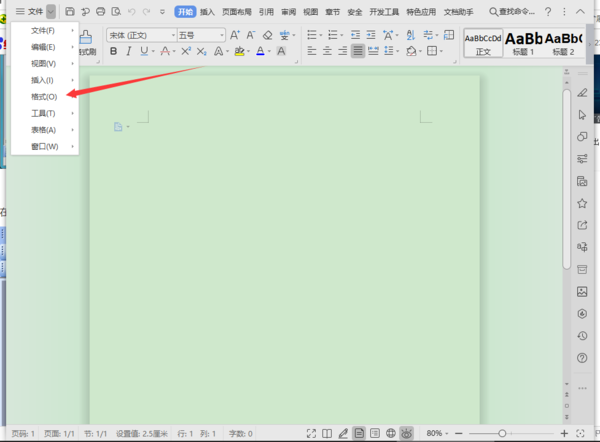The height and width of the screenshot is (442, 600).
Task: Click Distributed alignment icon
Action: (x=373, y=51)
